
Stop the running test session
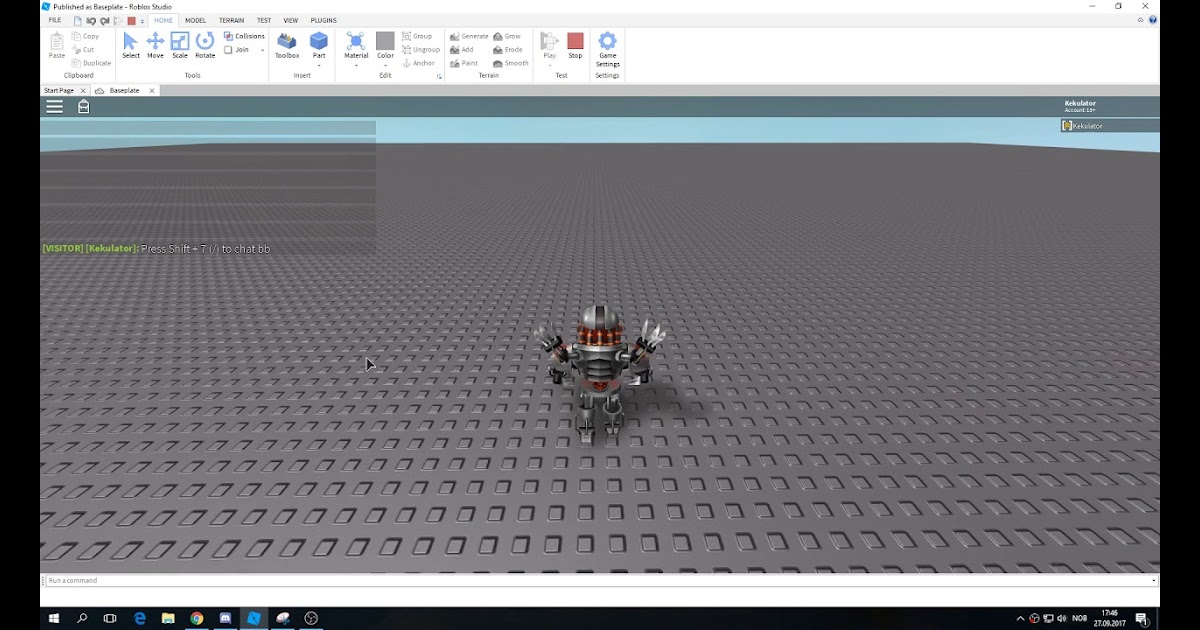coord(575,45)
